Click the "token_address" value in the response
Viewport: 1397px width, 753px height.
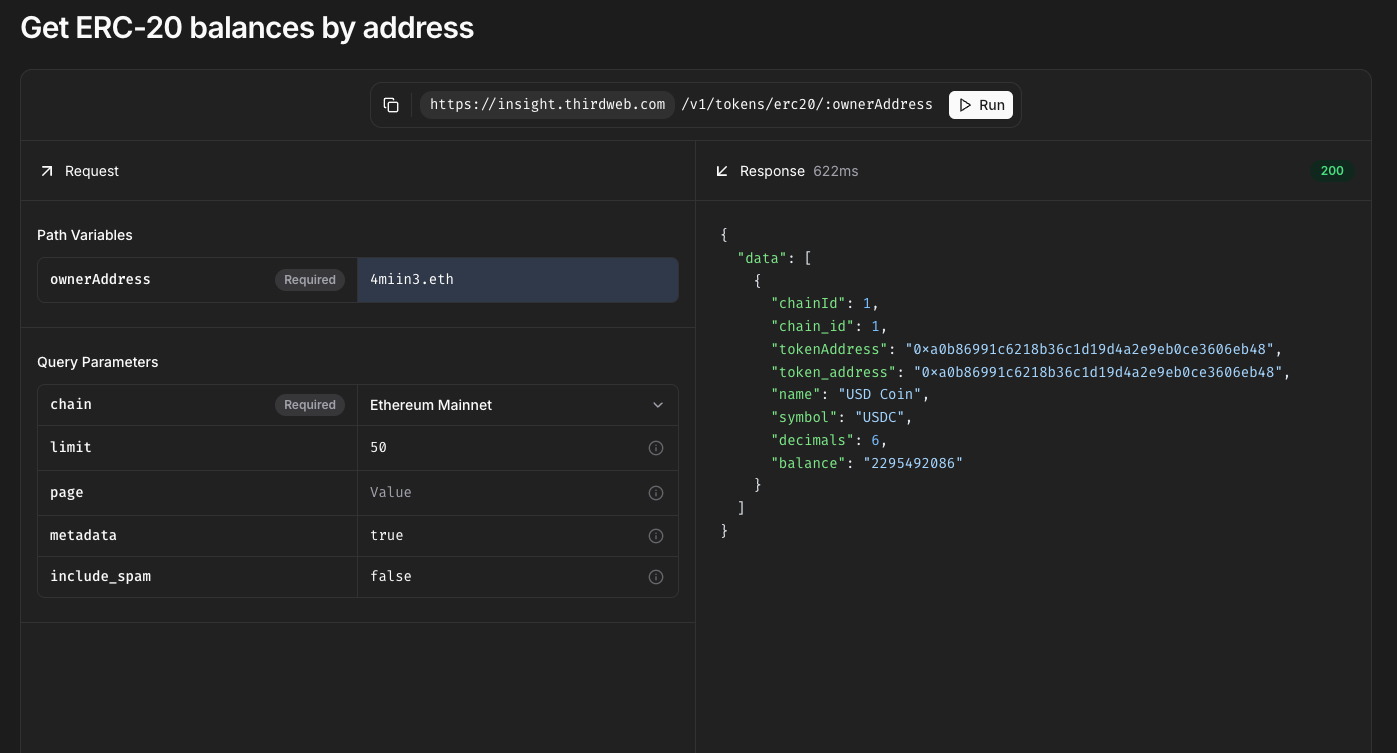coord(1098,372)
